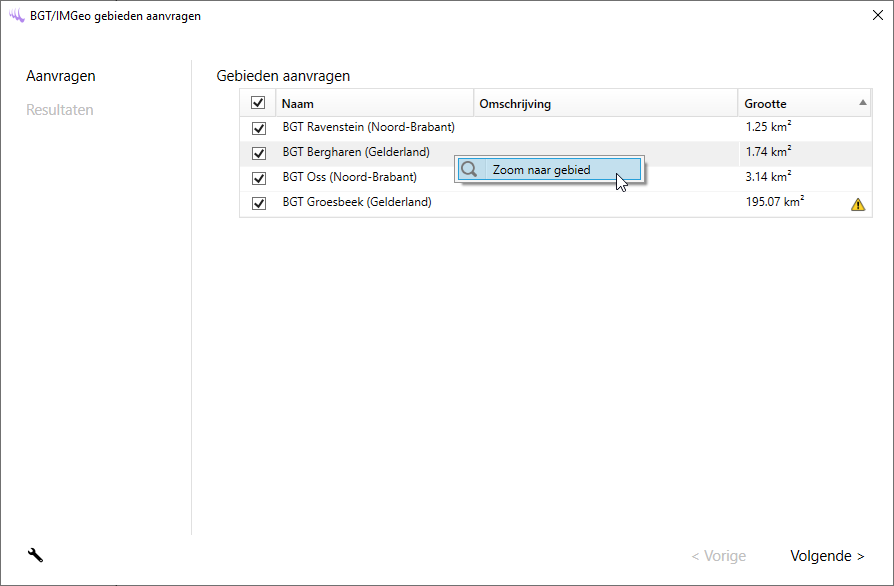Screen dimensions: 894x586
Task: Click the magnifier icon in context menu
Action: click(x=469, y=170)
